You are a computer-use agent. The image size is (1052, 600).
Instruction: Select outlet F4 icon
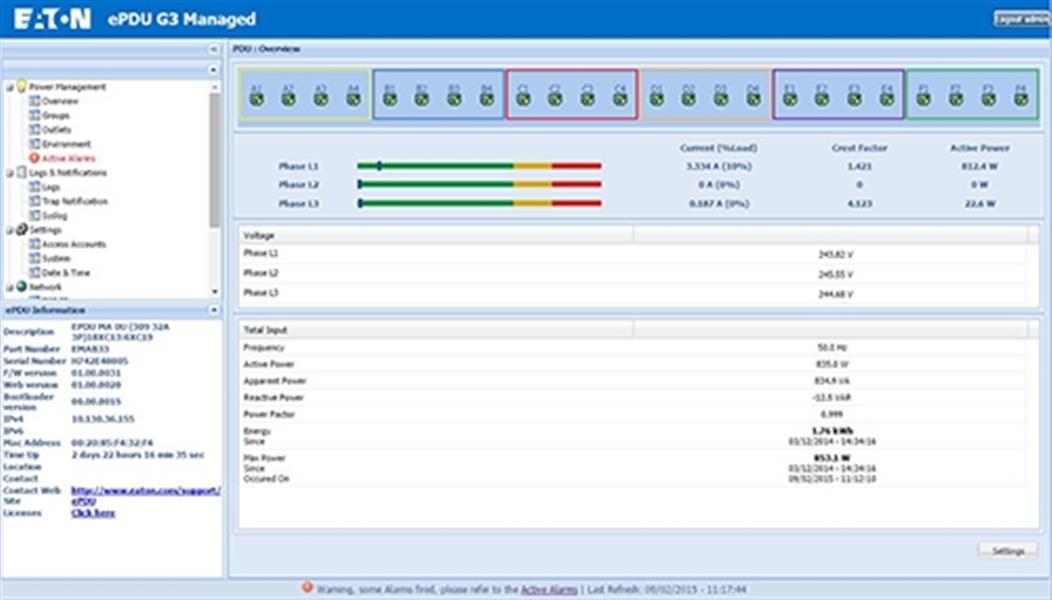(x=1021, y=99)
